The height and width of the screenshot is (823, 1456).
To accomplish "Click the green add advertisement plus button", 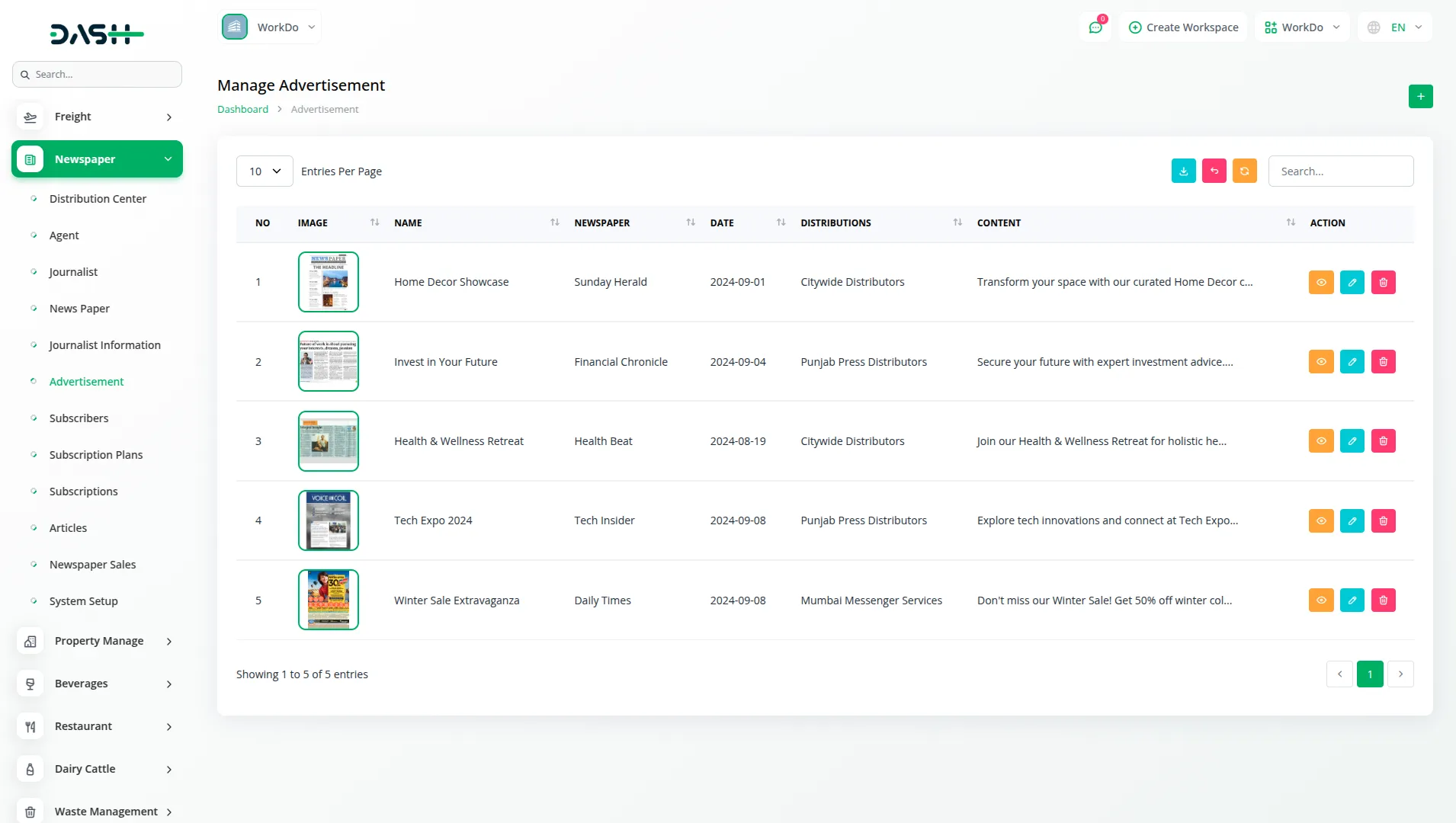I will (x=1420, y=97).
